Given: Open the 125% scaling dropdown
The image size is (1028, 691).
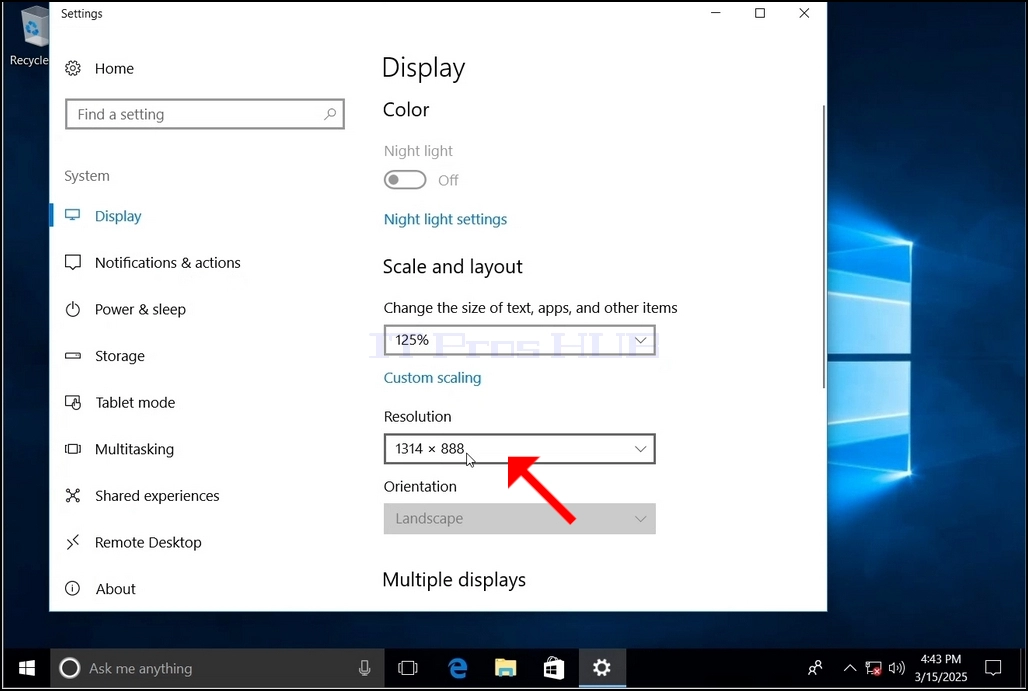Looking at the screenshot, I should (x=519, y=340).
